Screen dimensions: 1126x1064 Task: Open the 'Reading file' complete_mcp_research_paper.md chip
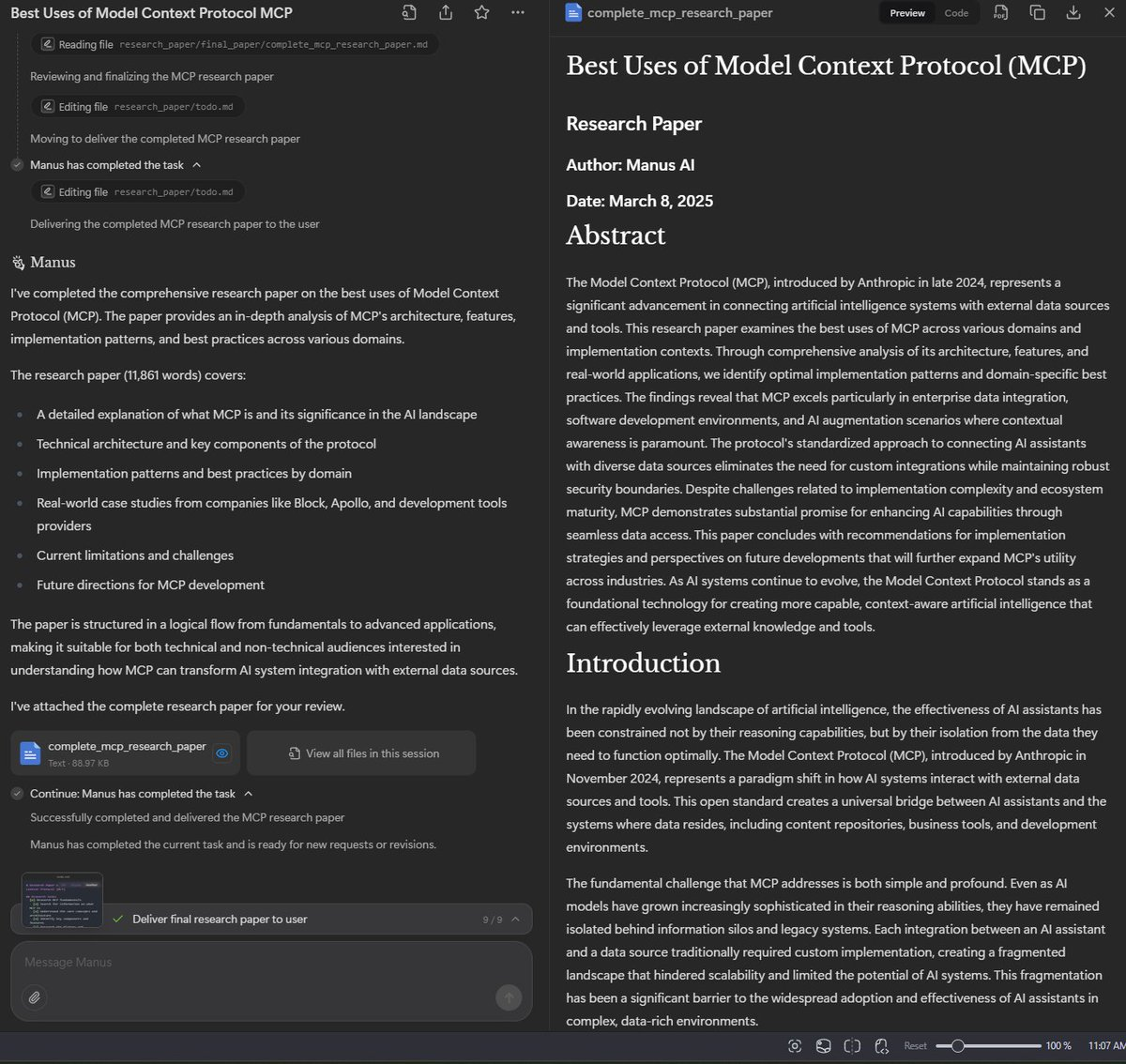pos(235,44)
